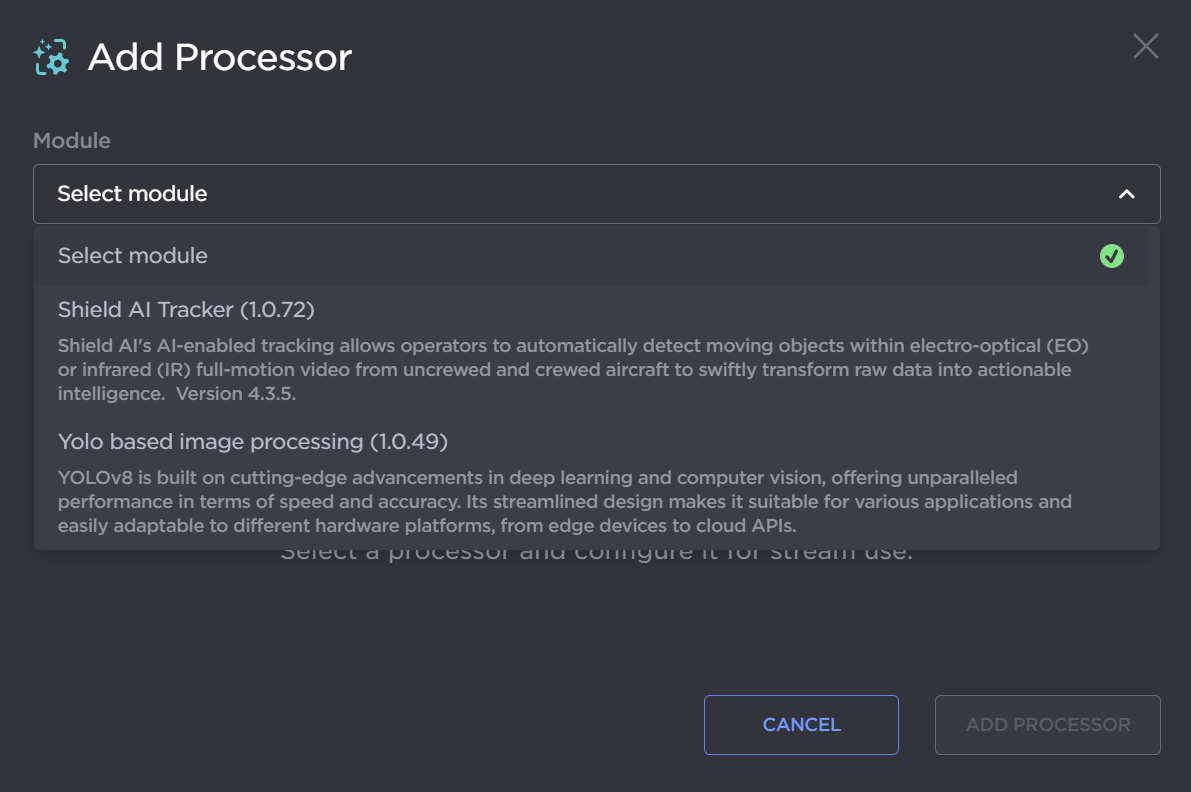Click the green checkmark next to Select module
1191x792 pixels.
(x=1111, y=256)
